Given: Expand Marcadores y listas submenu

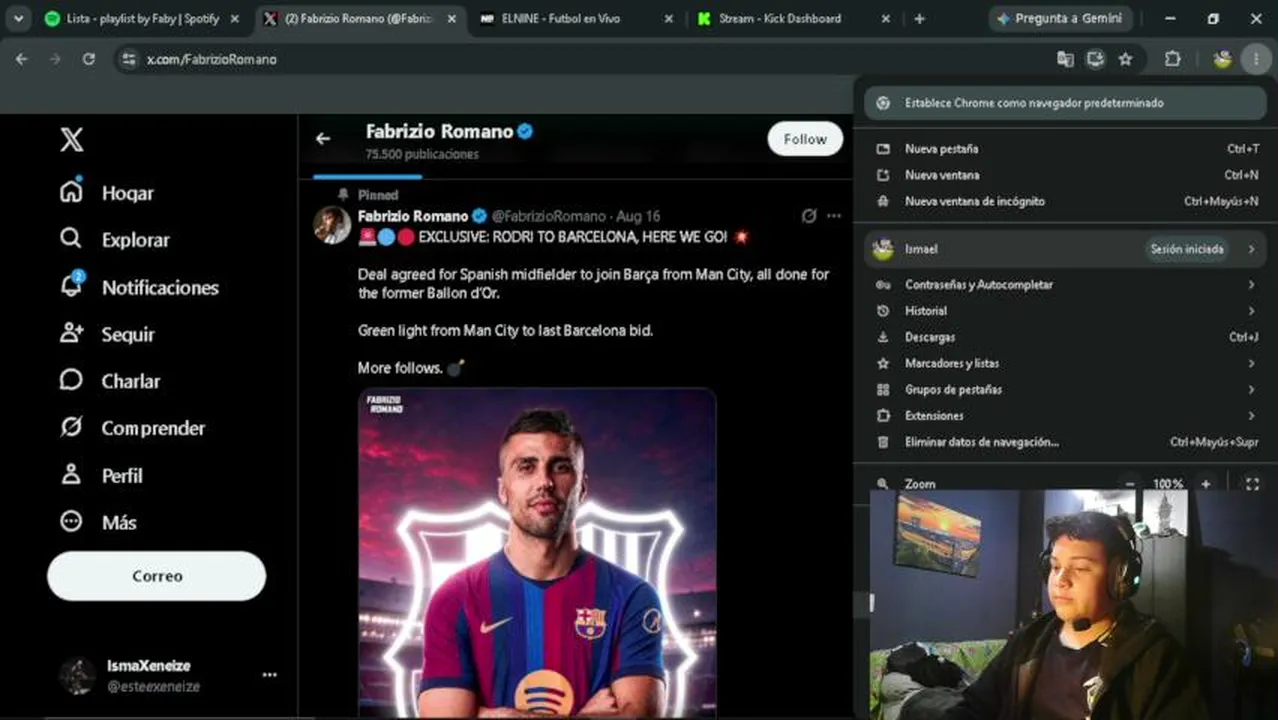Looking at the screenshot, I should pos(1065,363).
